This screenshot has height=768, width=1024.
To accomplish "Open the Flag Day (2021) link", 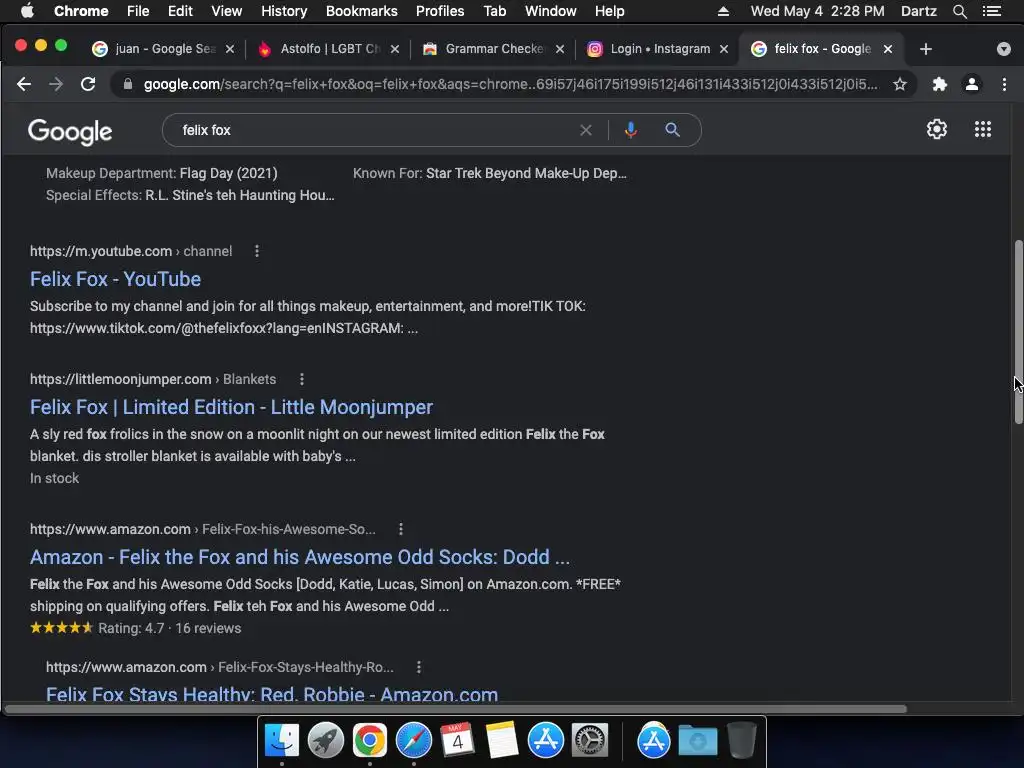I will pyautogui.click(x=229, y=173).
